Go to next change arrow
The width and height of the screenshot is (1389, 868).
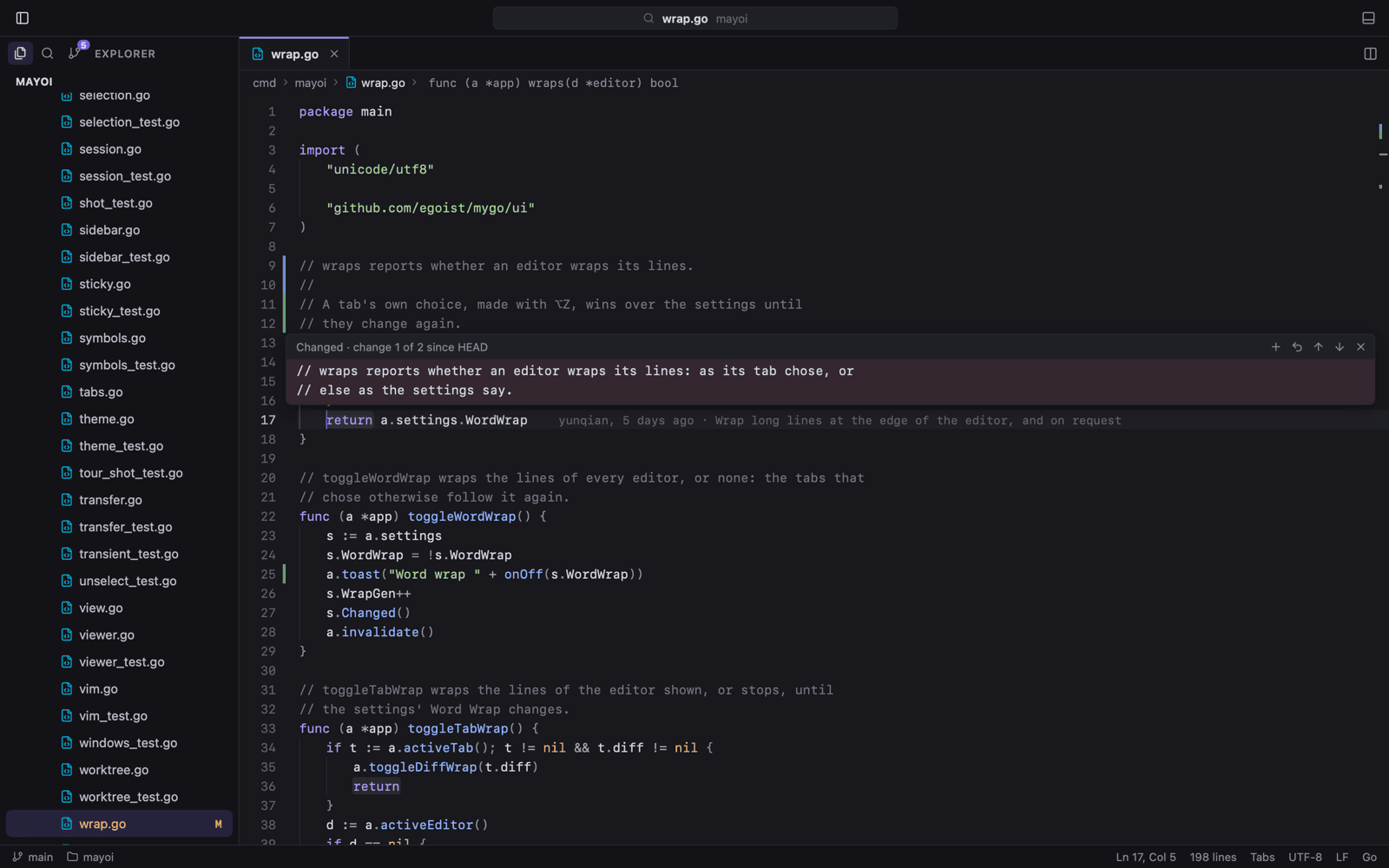1340,347
